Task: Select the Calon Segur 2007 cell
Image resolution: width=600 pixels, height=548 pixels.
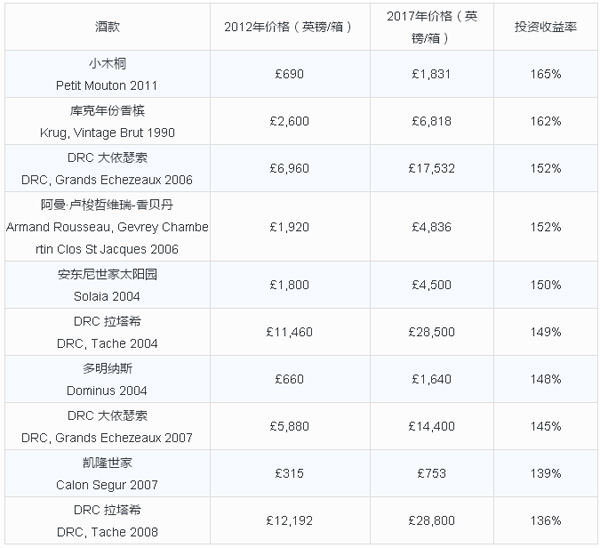Action: tap(106, 473)
